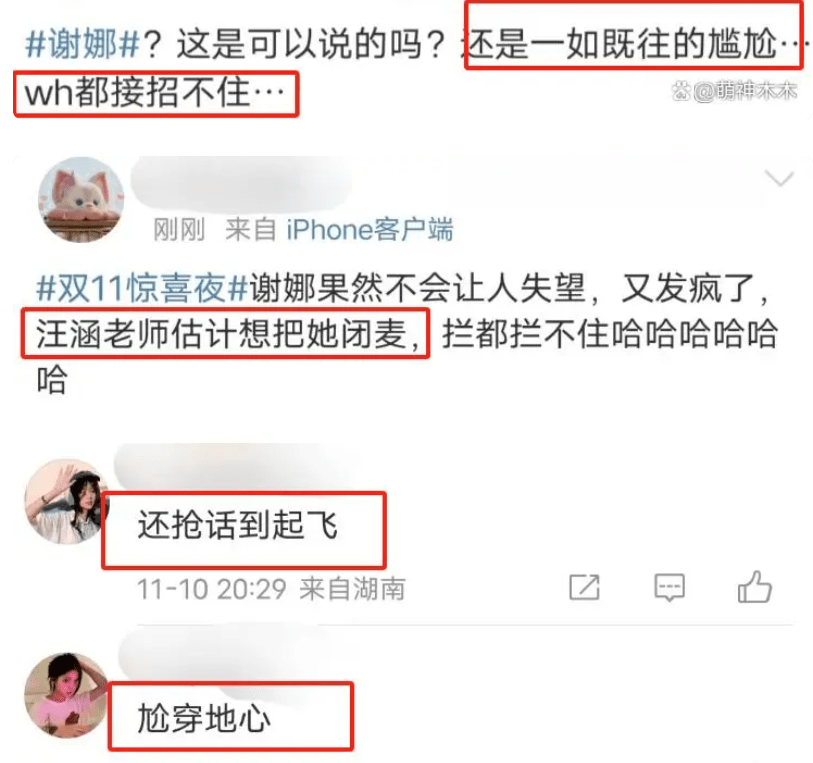The width and height of the screenshot is (813, 763).
Task: Open the post text about 汪涵老师
Action: coord(407,333)
